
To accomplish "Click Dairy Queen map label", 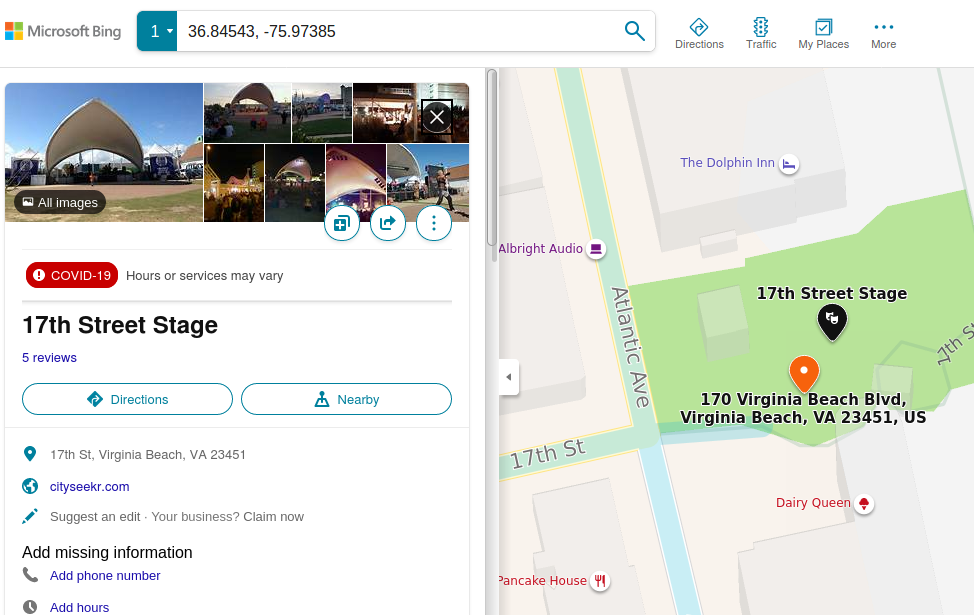I will click(x=813, y=503).
